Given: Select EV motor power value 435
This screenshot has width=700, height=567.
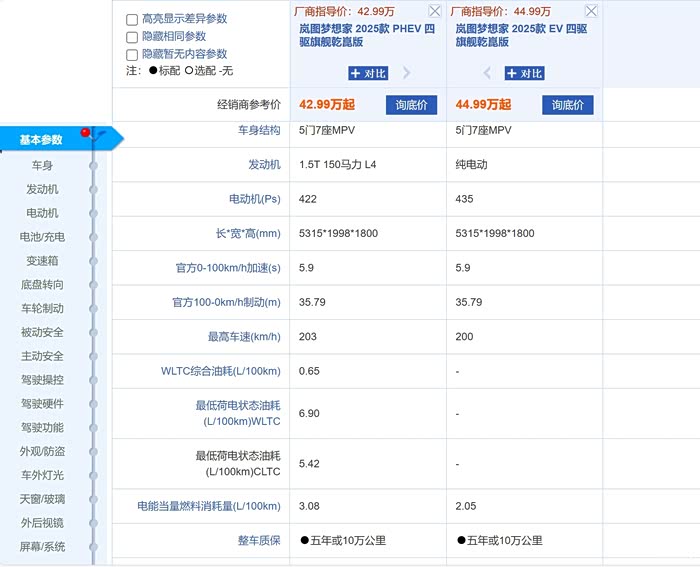Looking at the screenshot, I should [x=464, y=199].
